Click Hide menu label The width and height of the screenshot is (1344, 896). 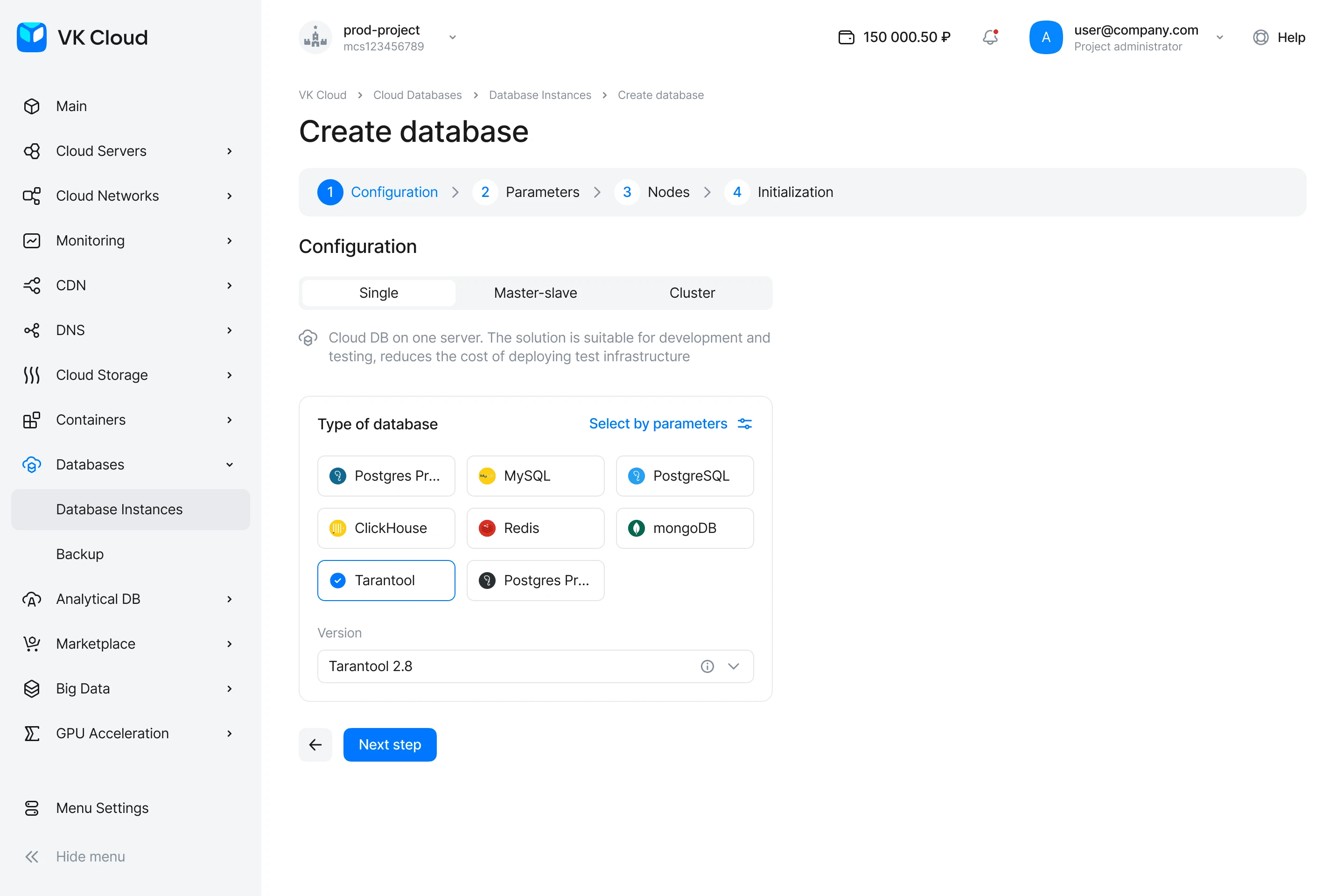tap(90, 857)
